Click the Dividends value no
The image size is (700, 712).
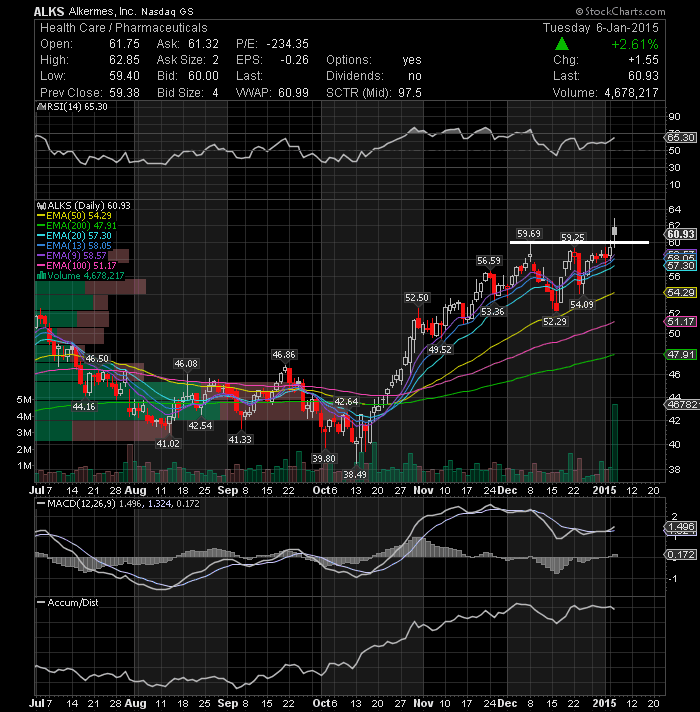(414, 76)
